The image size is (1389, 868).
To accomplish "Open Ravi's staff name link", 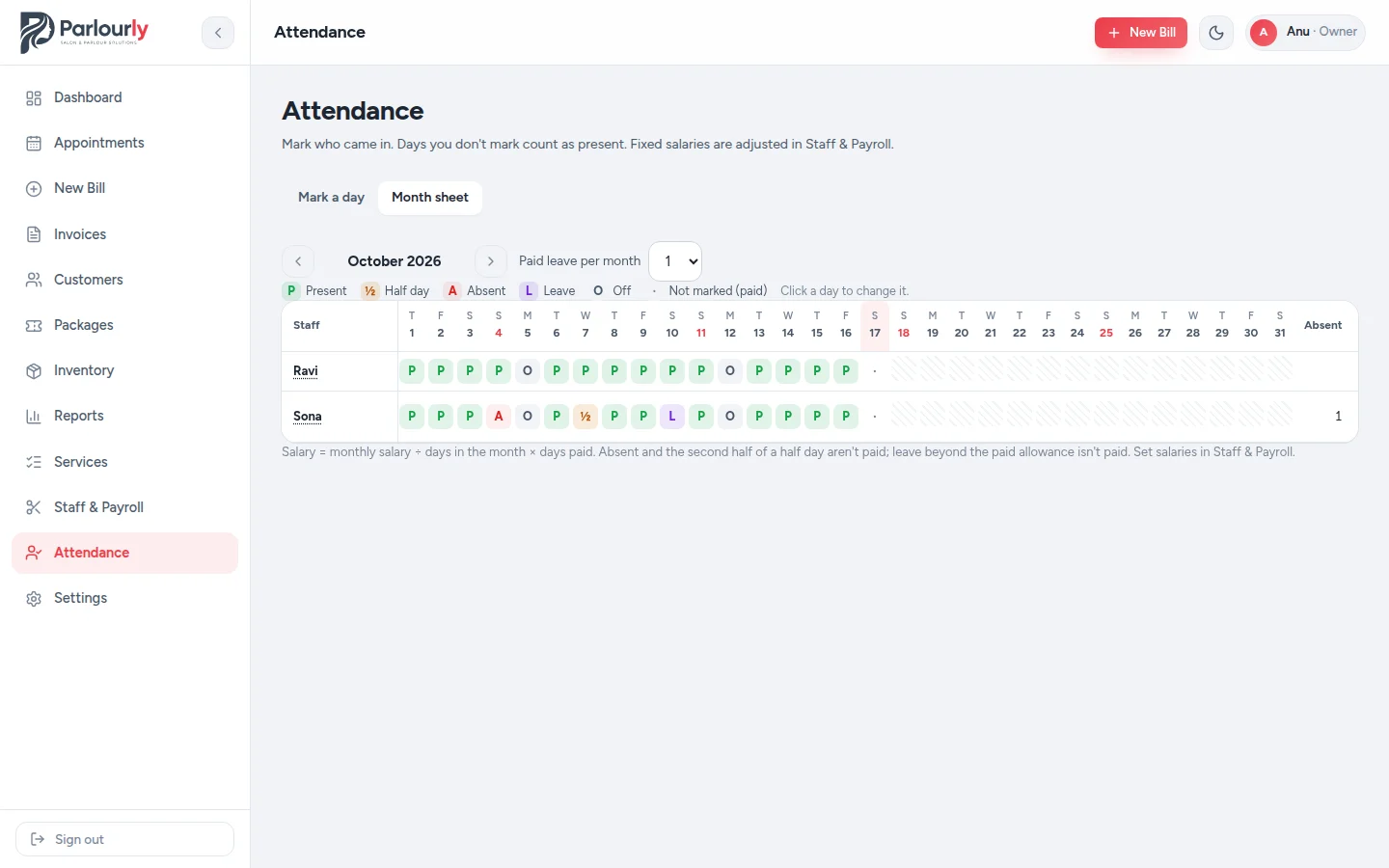I will click(x=306, y=371).
